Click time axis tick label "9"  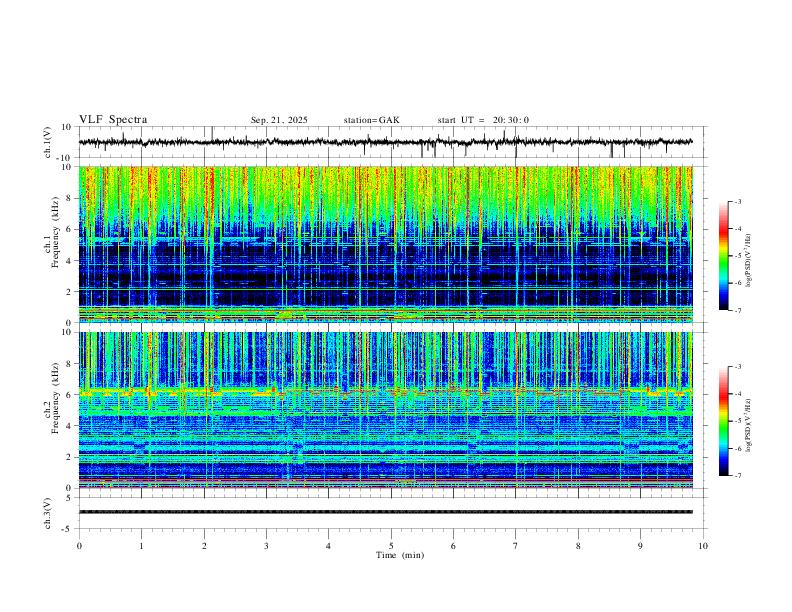tap(640, 546)
